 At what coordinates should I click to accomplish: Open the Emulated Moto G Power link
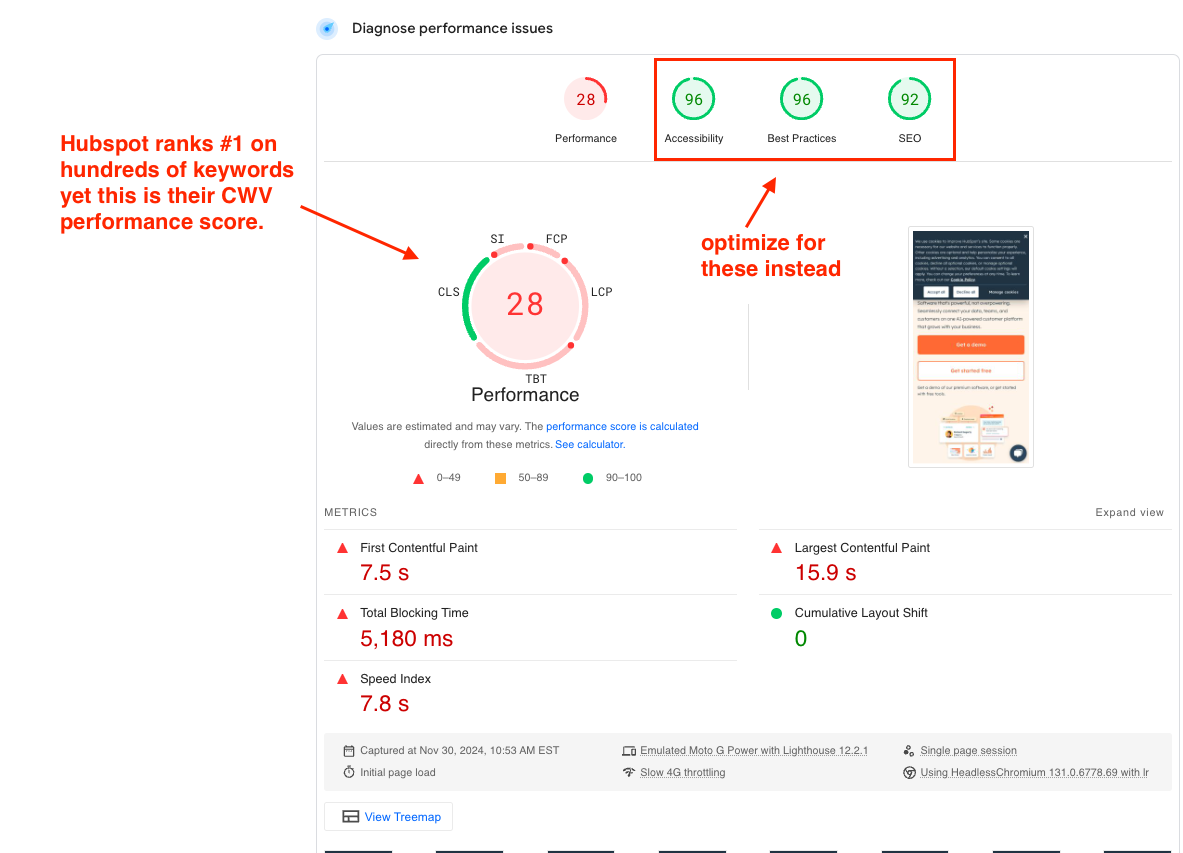pos(754,750)
